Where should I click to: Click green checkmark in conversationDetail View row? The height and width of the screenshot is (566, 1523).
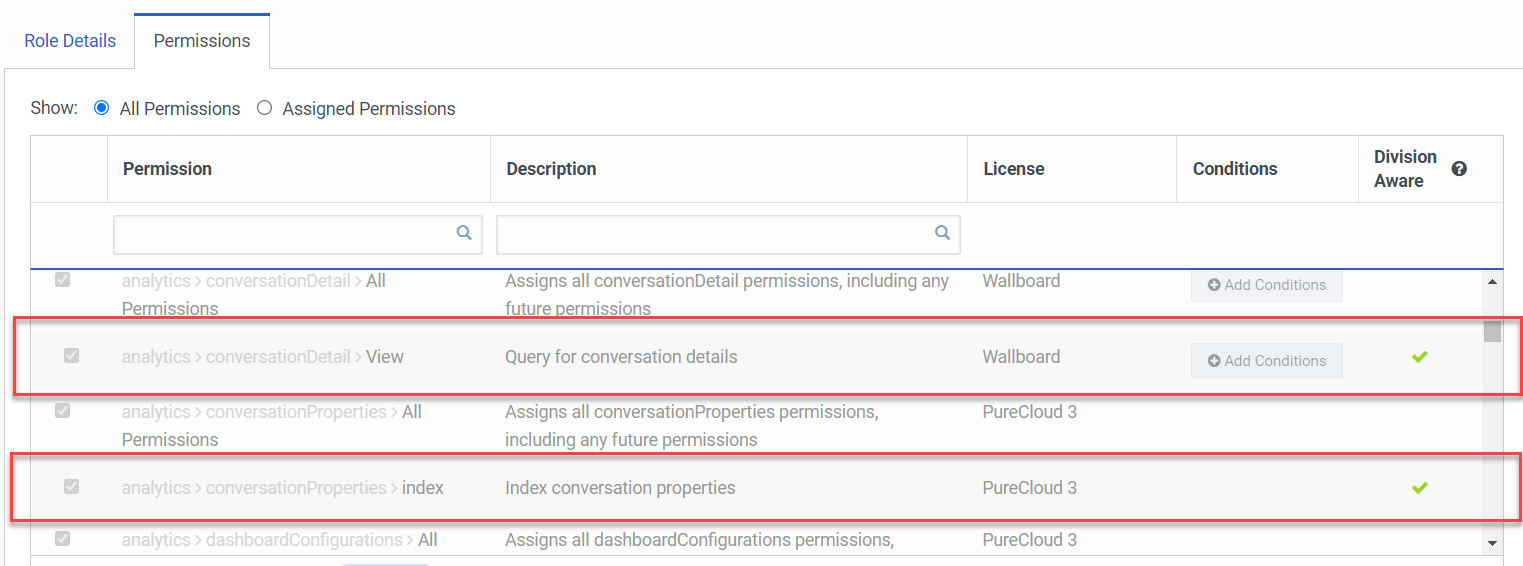pyautogui.click(x=1420, y=357)
